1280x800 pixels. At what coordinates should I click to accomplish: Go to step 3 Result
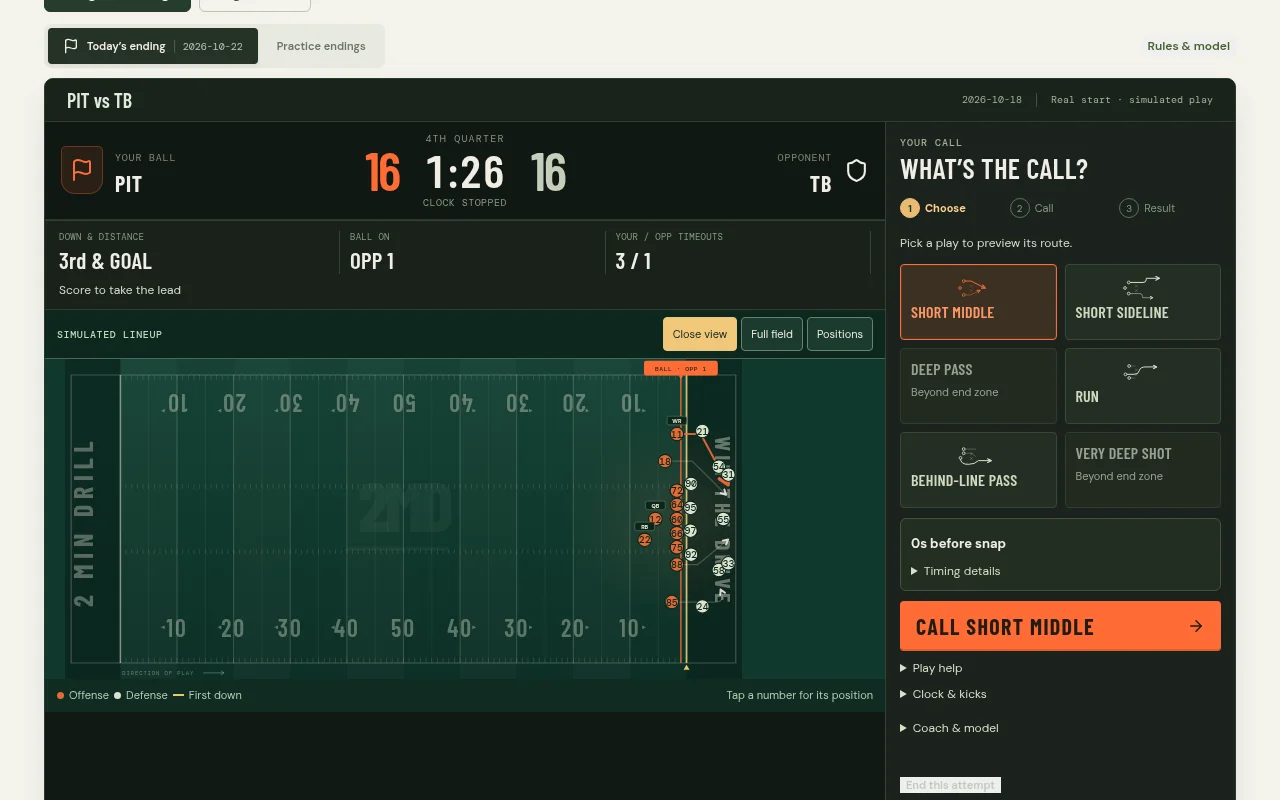coord(1148,208)
